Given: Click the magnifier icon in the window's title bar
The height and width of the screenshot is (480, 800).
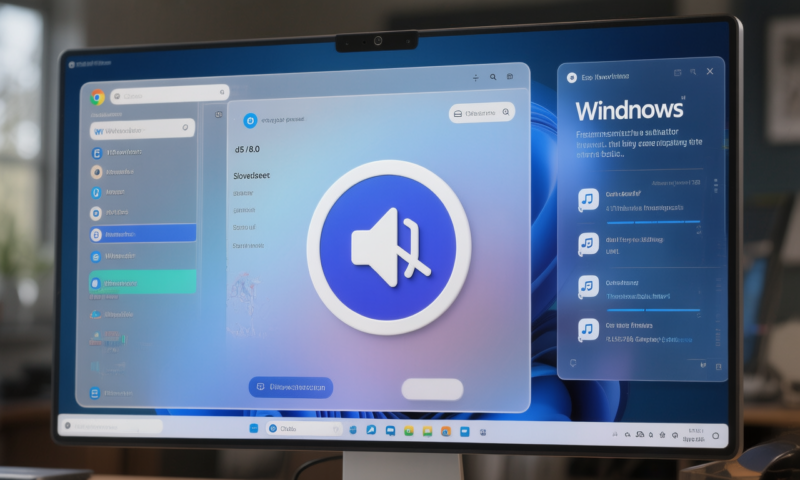Looking at the screenshot, I should [x=493, y=77].
